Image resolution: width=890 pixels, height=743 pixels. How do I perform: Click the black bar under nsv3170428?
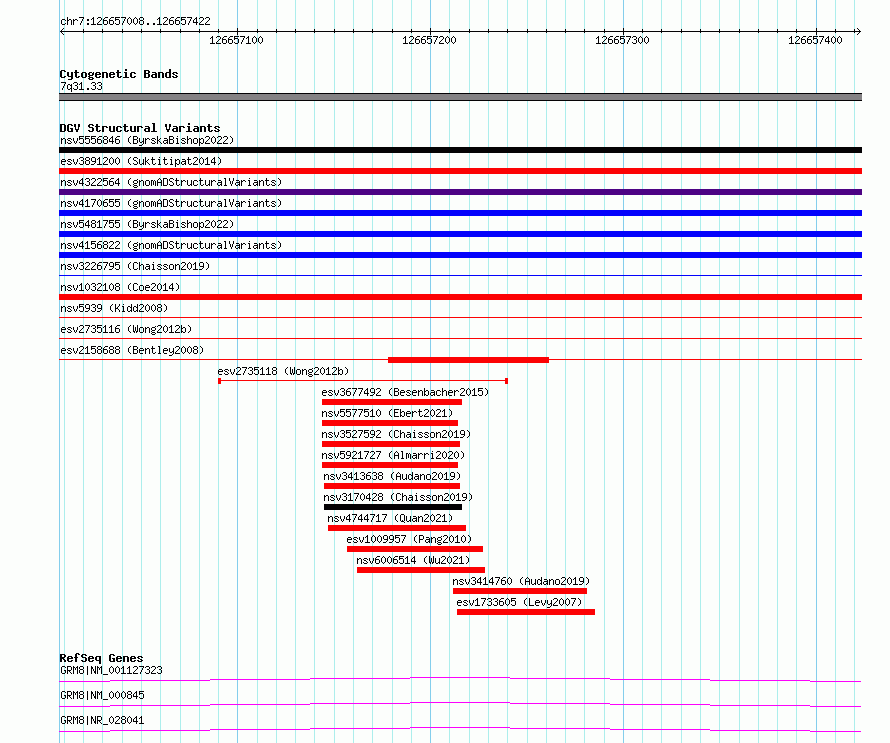[x=393, y=507]
